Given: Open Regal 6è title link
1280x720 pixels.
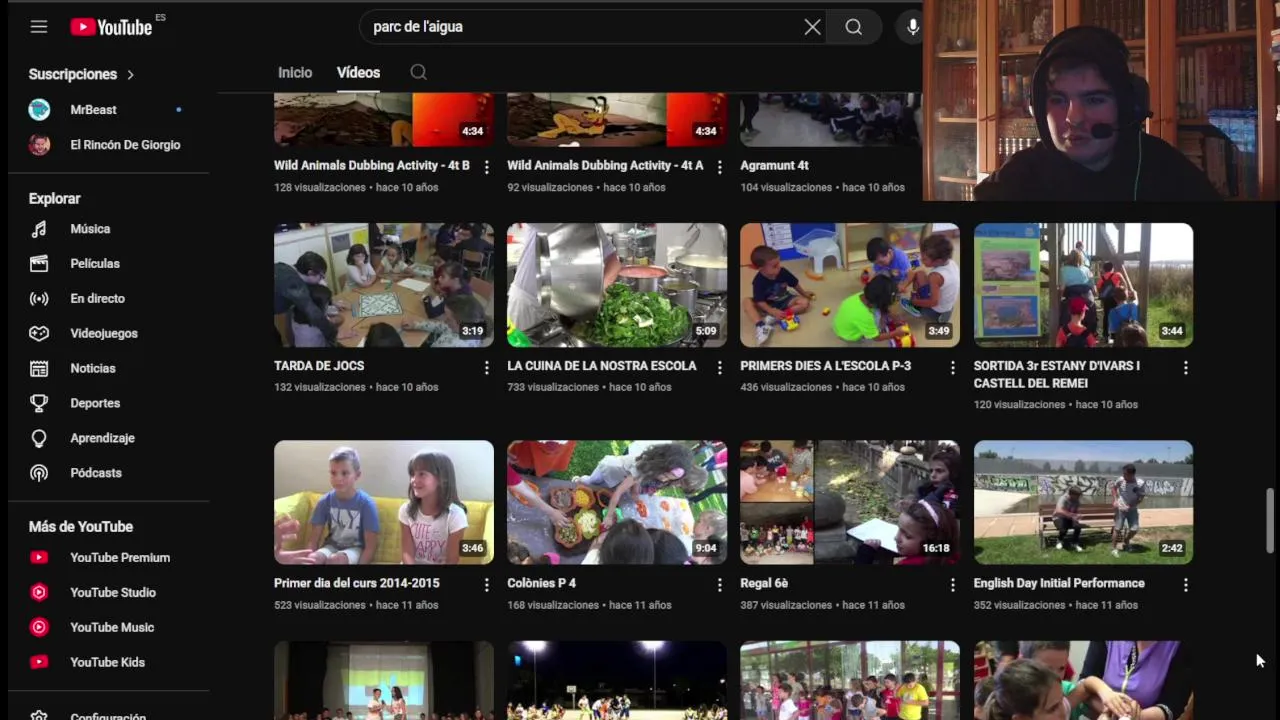Looking at the screenshot, I should coord(764,583).
